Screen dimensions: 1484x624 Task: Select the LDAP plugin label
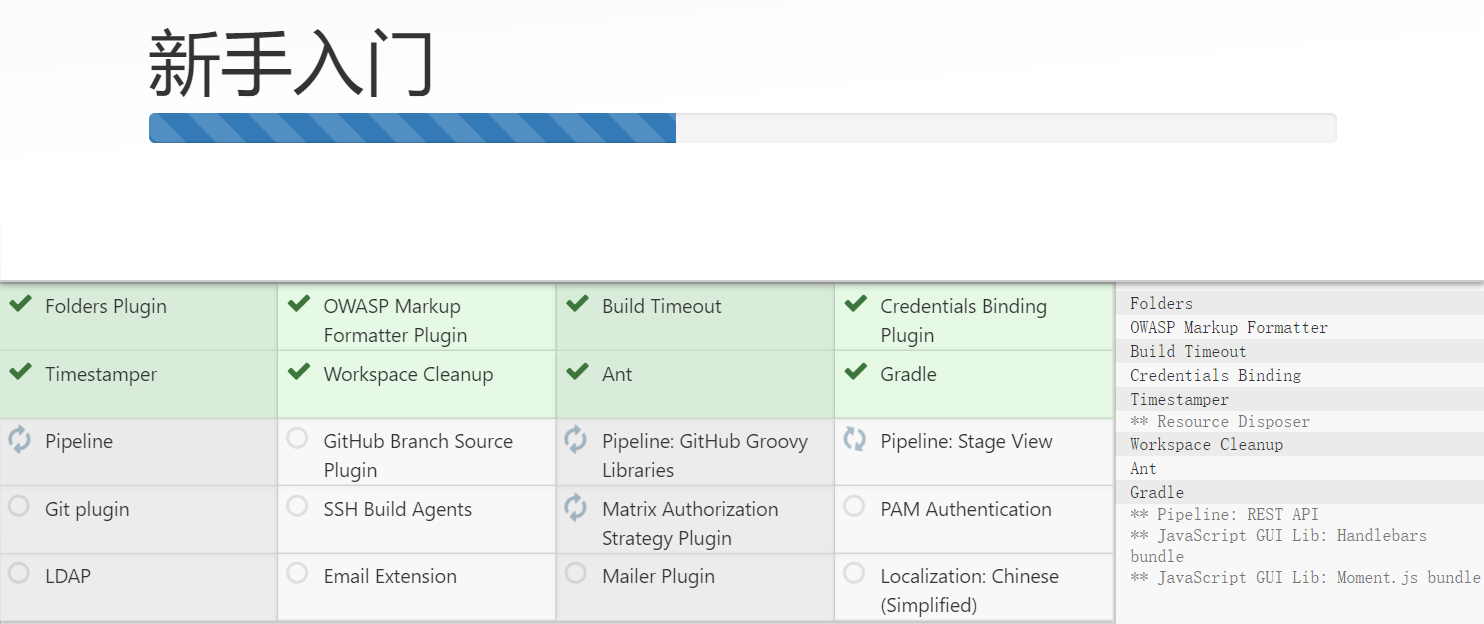(68, 576)
